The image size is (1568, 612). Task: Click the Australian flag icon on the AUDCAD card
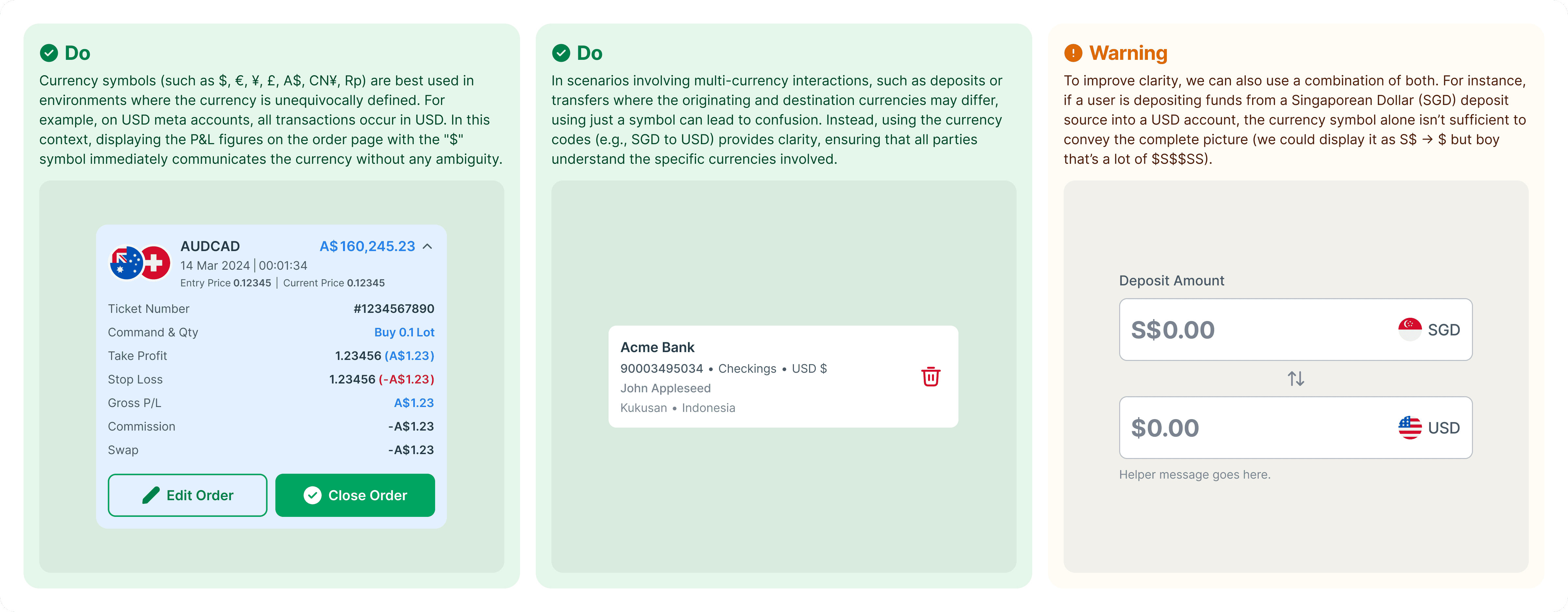pyautogui.click(x=126, y=263)
